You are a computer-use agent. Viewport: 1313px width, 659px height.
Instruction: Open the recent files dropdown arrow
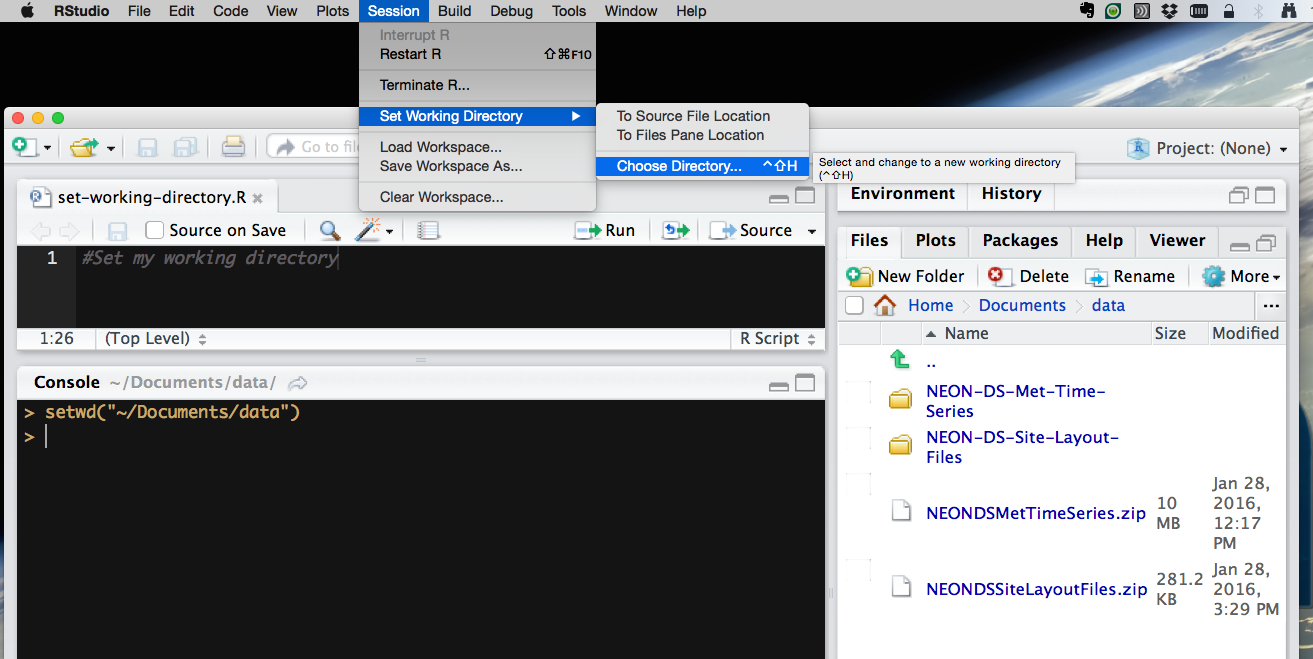[x=110, y=148]
